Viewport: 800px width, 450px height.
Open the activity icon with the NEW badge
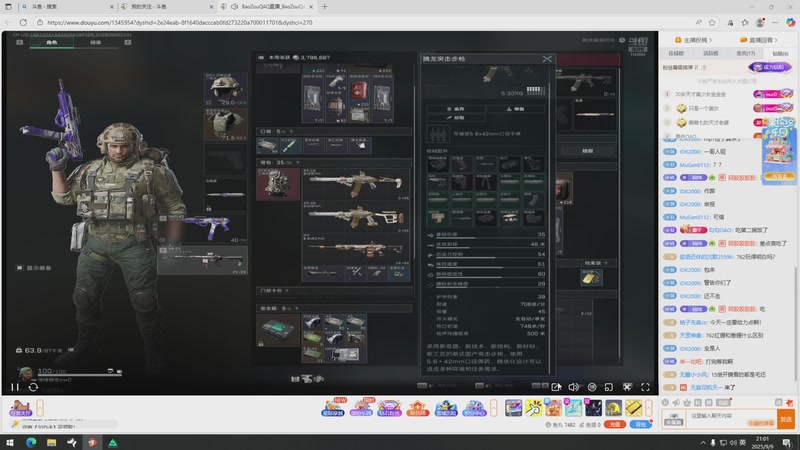pos(334,408)
